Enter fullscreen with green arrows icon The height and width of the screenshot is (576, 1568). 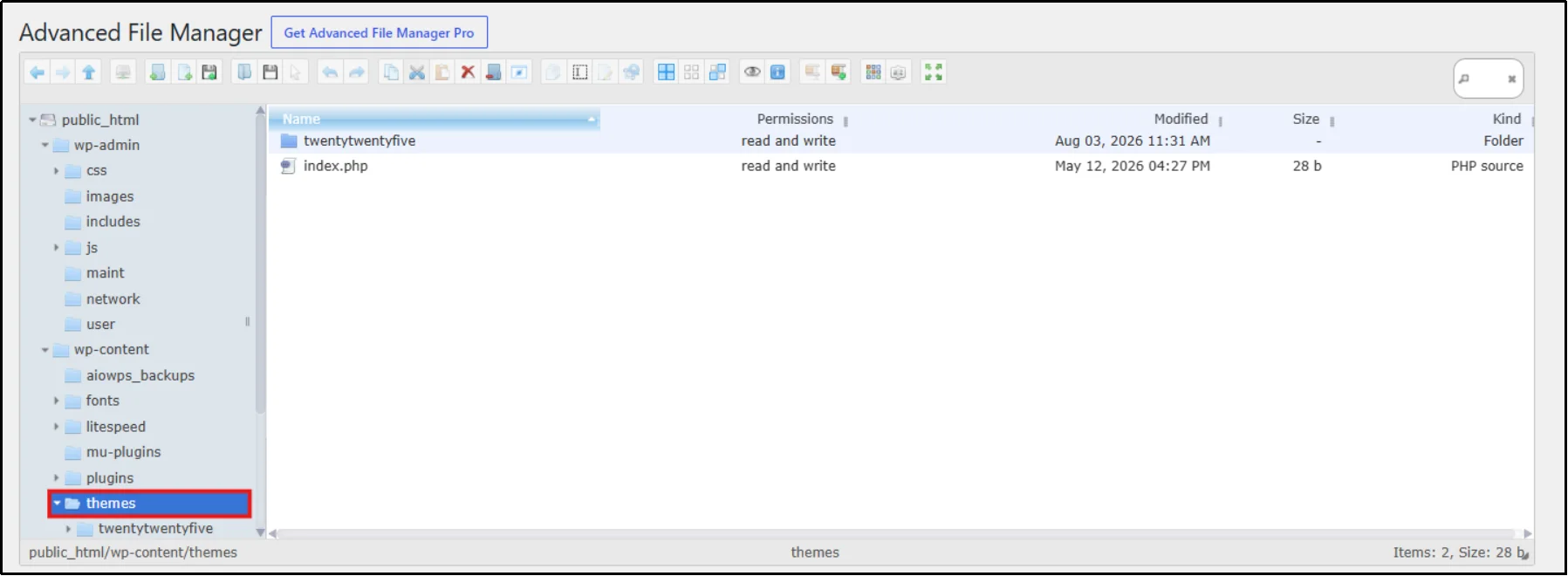coord(934,72)
